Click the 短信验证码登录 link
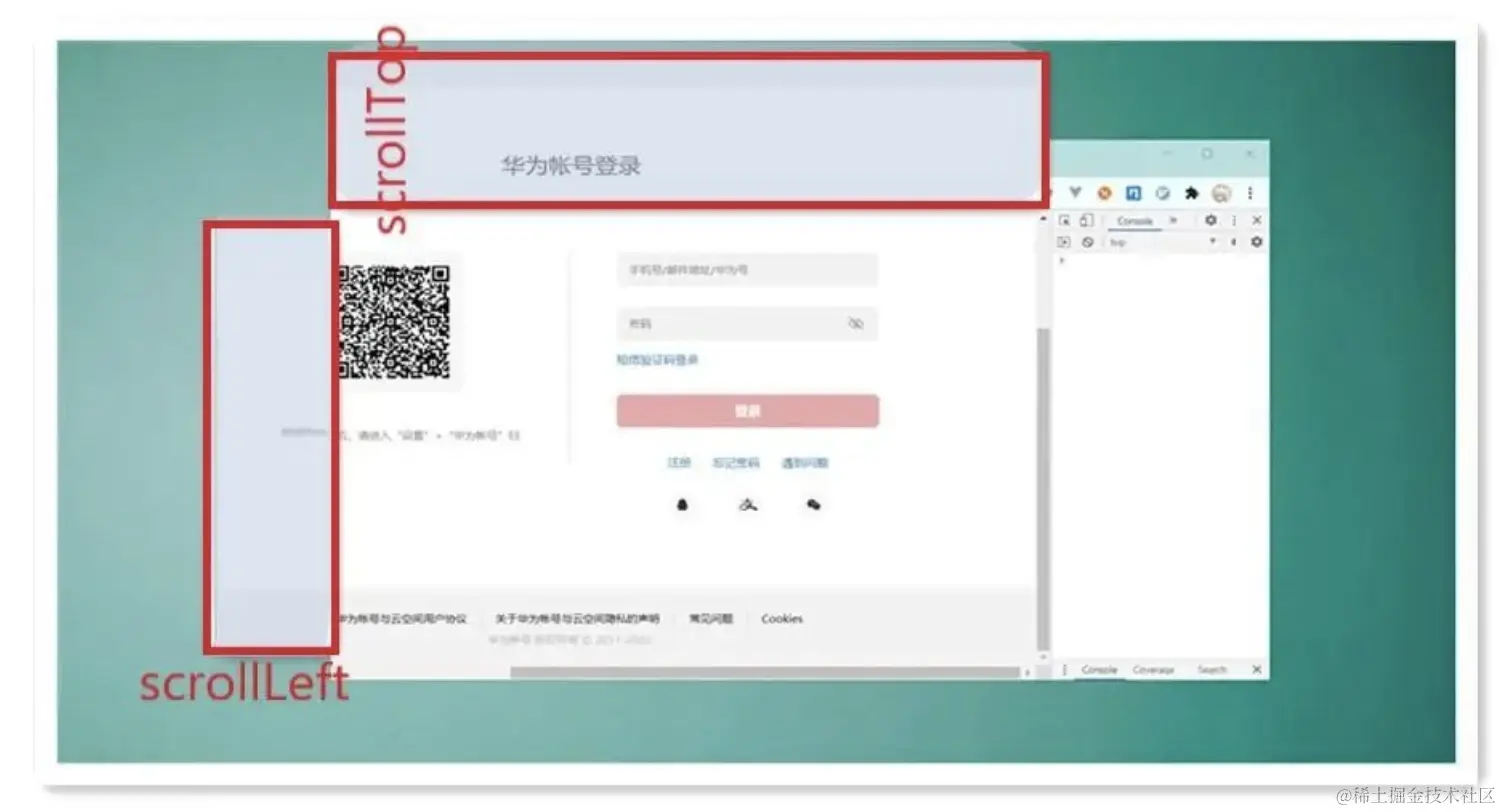The height and width of the screenshot is (812, 1502). coord(657,360)
